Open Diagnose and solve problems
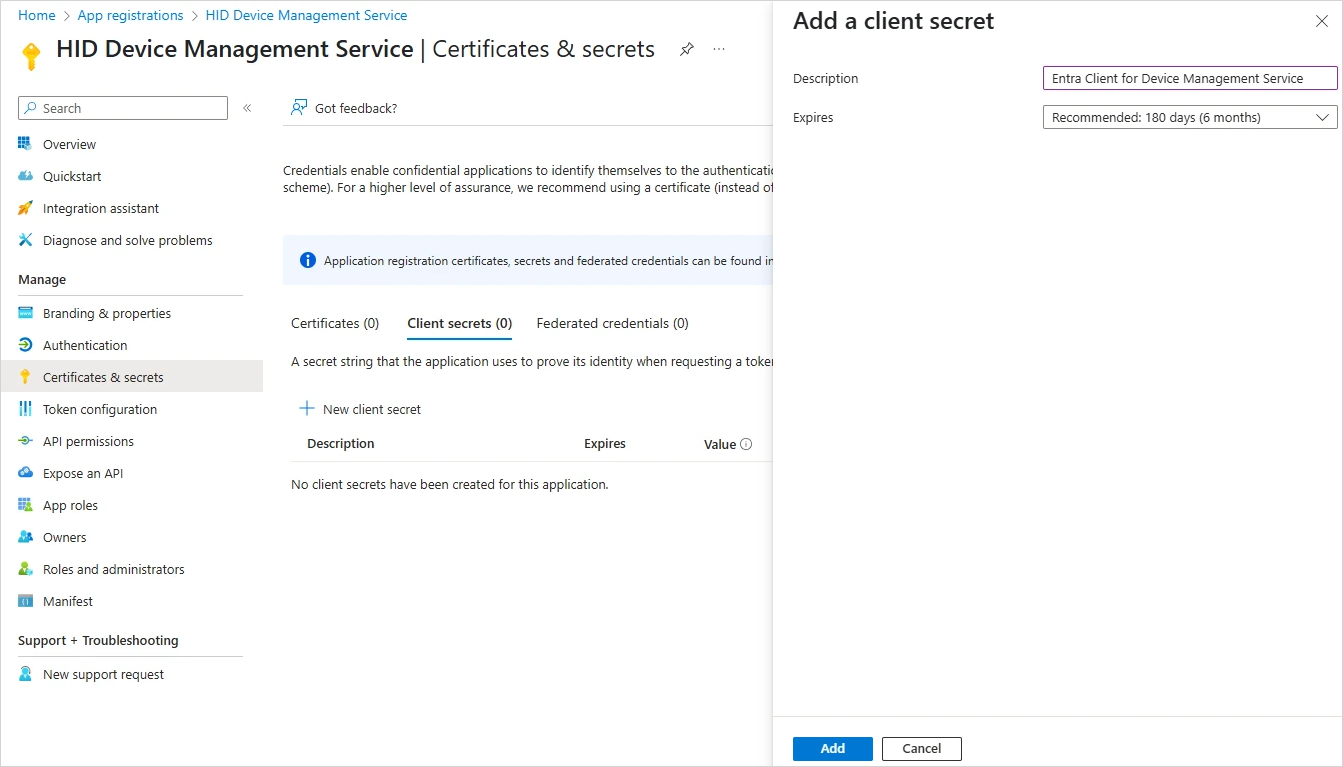This screenshot has width=1343, height=767. point(127,240)
